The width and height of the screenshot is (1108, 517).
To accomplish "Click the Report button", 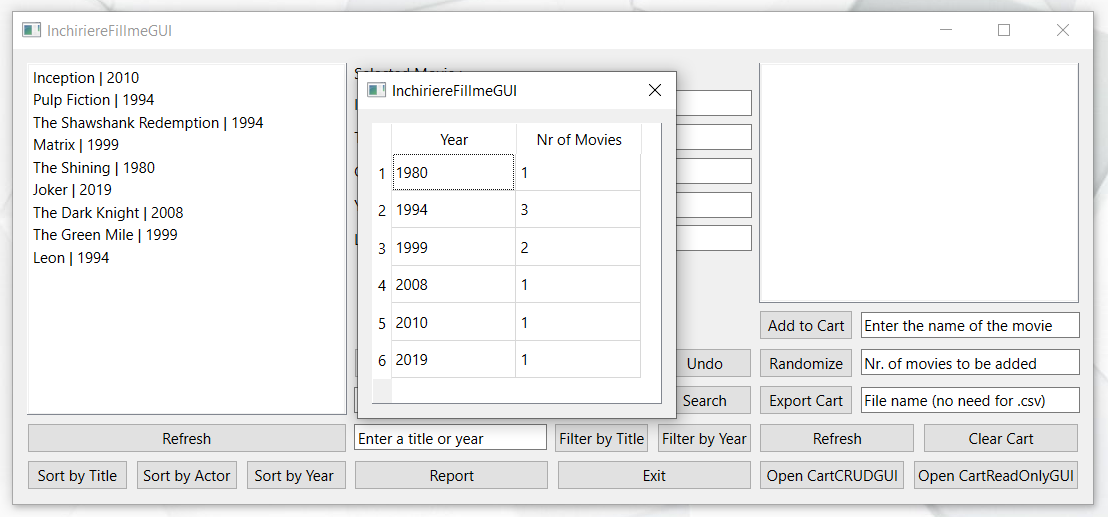I will [452, 475].
